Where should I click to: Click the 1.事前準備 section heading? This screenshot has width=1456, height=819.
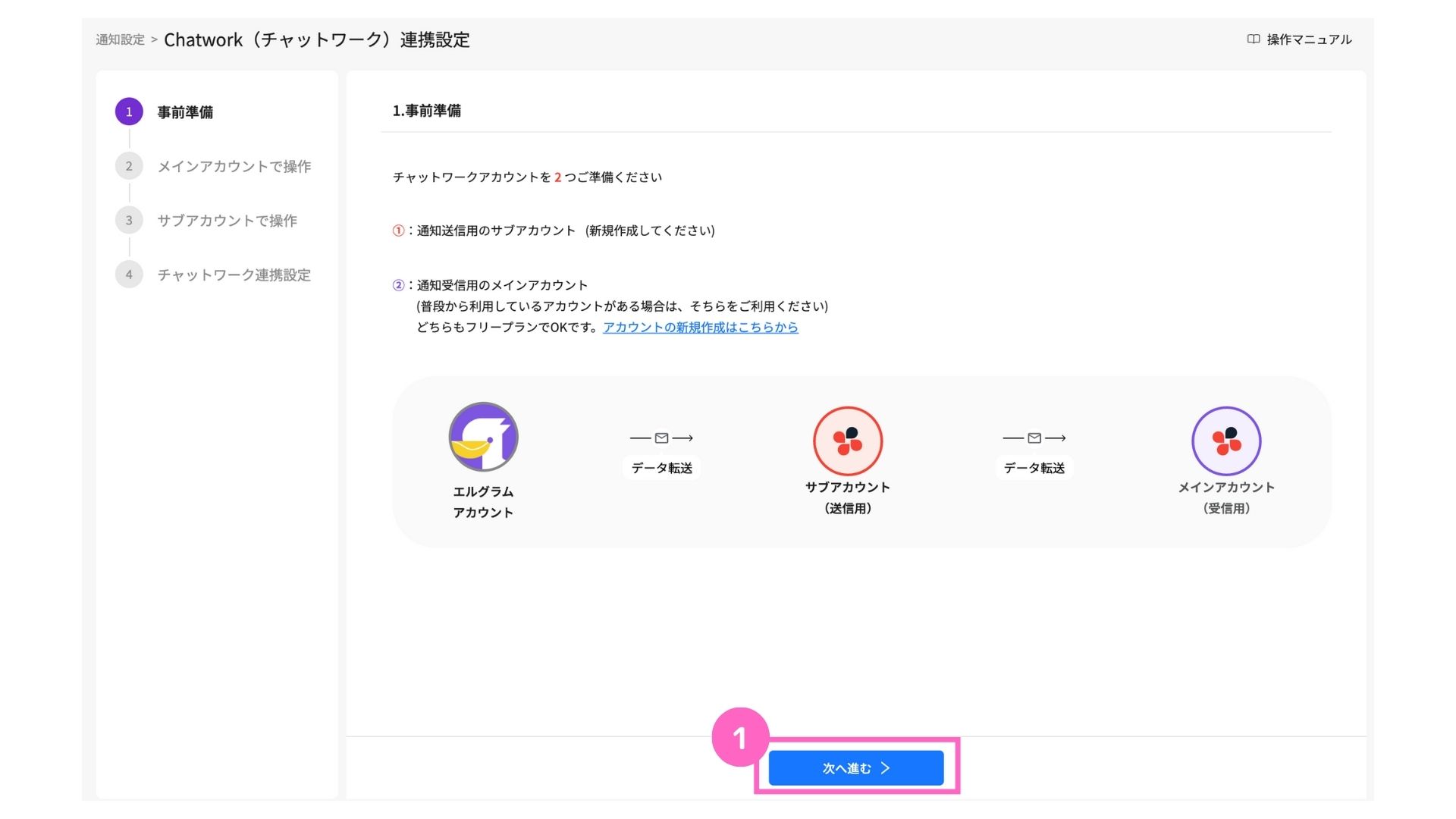point(427,111)
